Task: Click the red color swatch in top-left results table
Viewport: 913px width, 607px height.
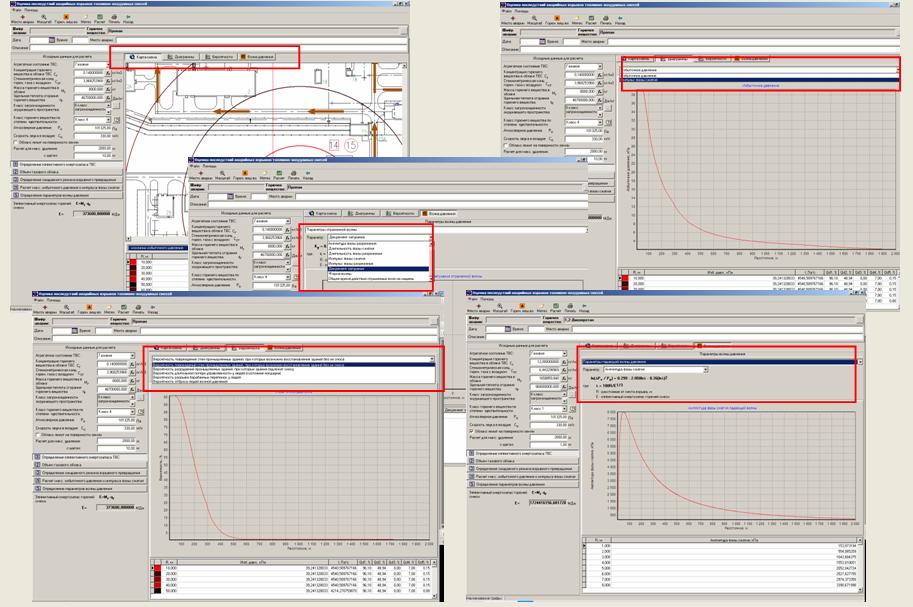Action: [134, 264]
